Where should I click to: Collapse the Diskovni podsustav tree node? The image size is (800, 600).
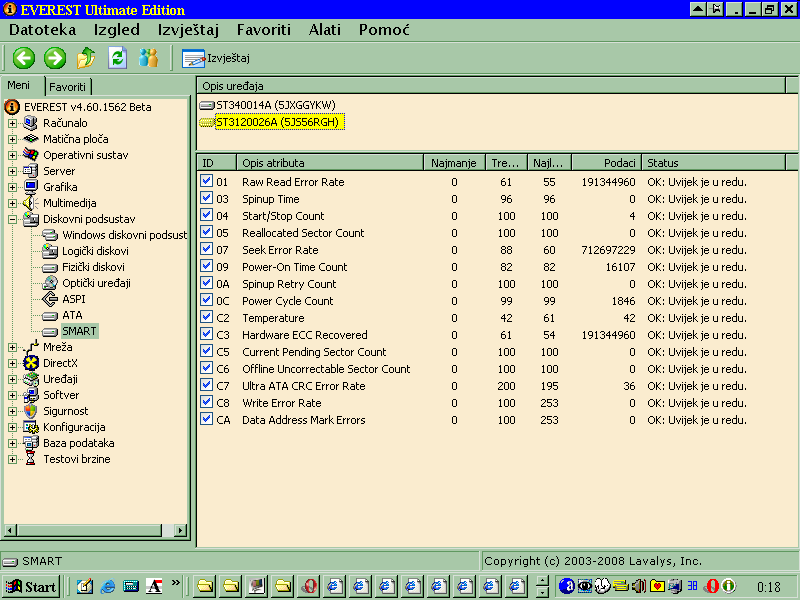tap(12, 219)
